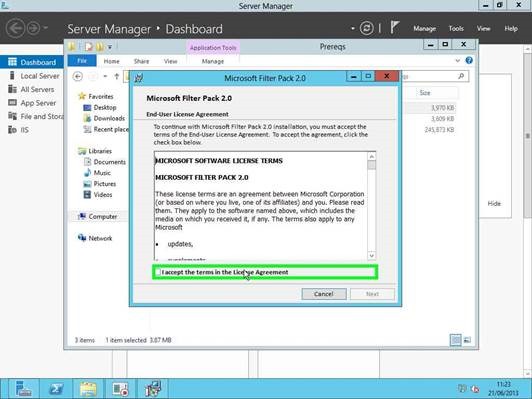Click the Next button in Filter Pack setup

coord(372,294)
